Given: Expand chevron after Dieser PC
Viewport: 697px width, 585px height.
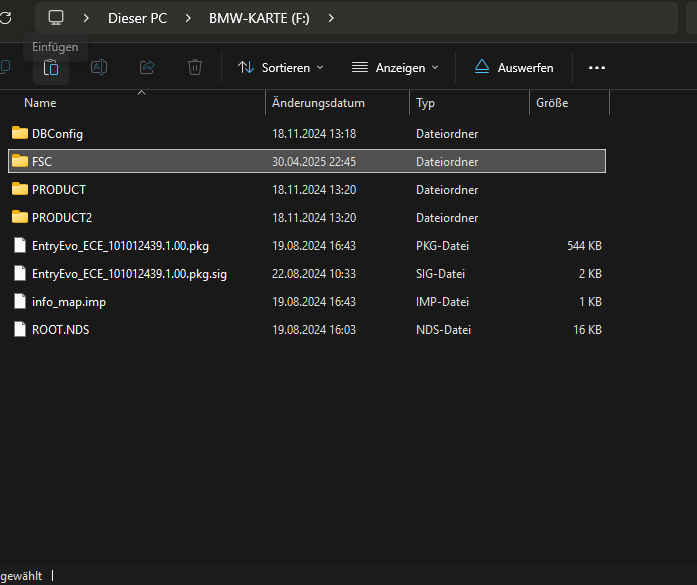Looking at the screenshot, I should [x=188, y=18].
